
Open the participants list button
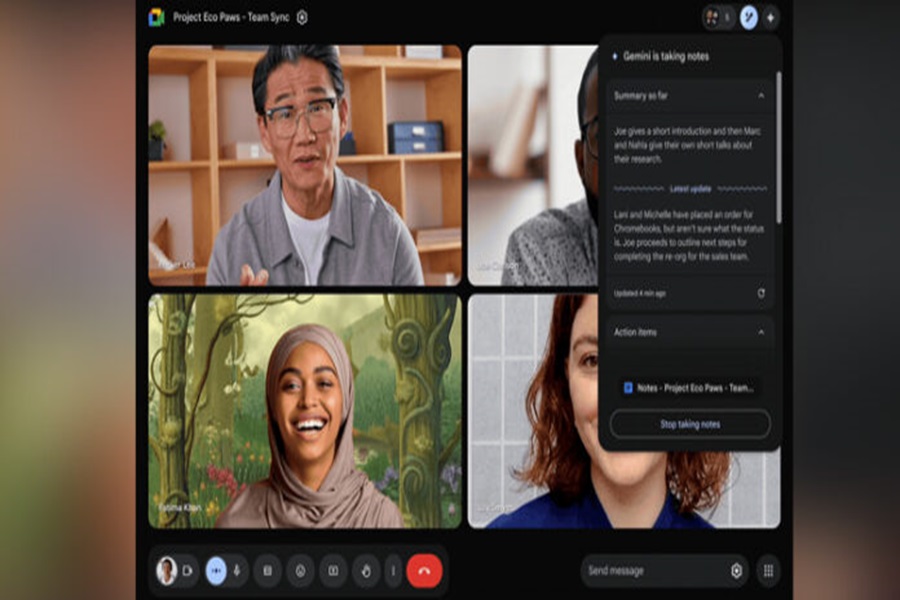(x=717, y=17)
